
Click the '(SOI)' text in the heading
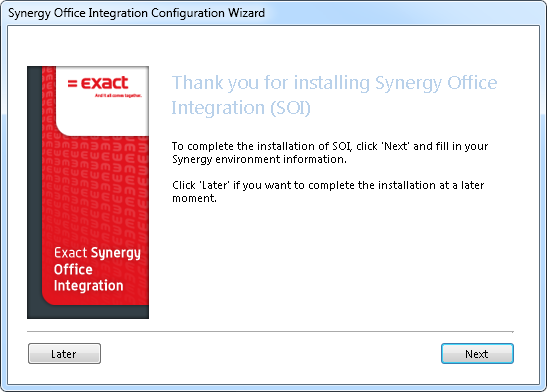pyautogui.click(x=291, y=108)
